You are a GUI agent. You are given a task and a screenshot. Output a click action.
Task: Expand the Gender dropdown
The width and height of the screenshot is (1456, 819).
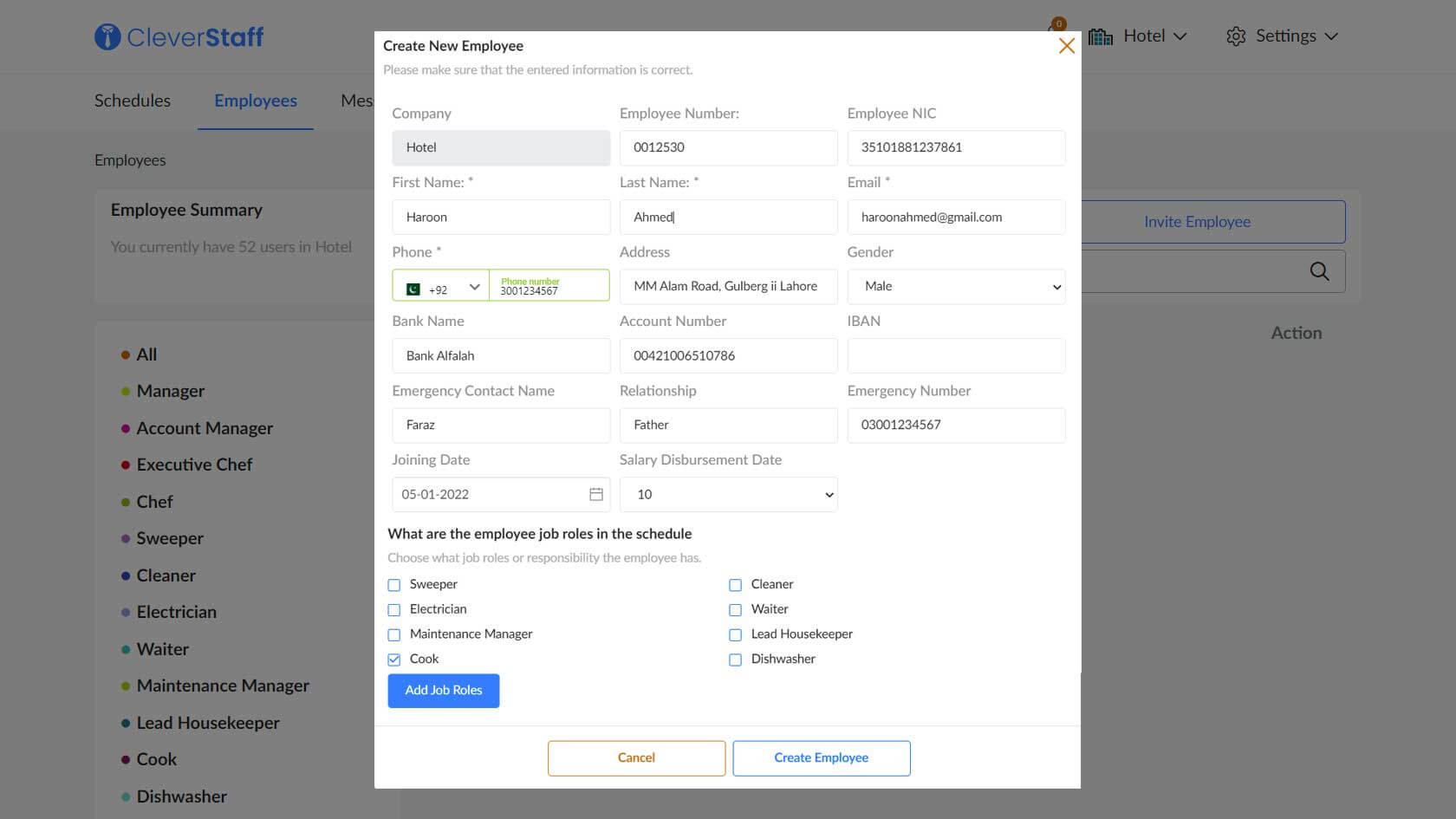pyautogui.click(x=955, y=287)
